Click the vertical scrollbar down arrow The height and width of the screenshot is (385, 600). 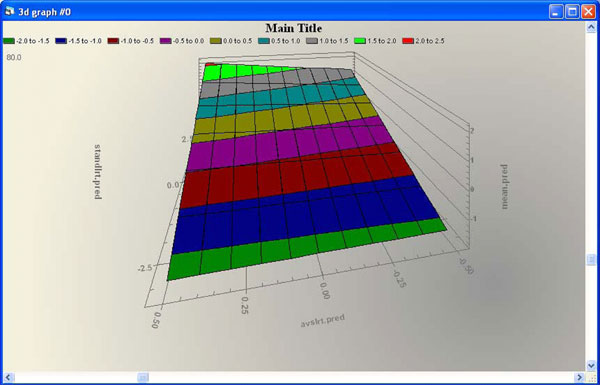tap(591, 365)
